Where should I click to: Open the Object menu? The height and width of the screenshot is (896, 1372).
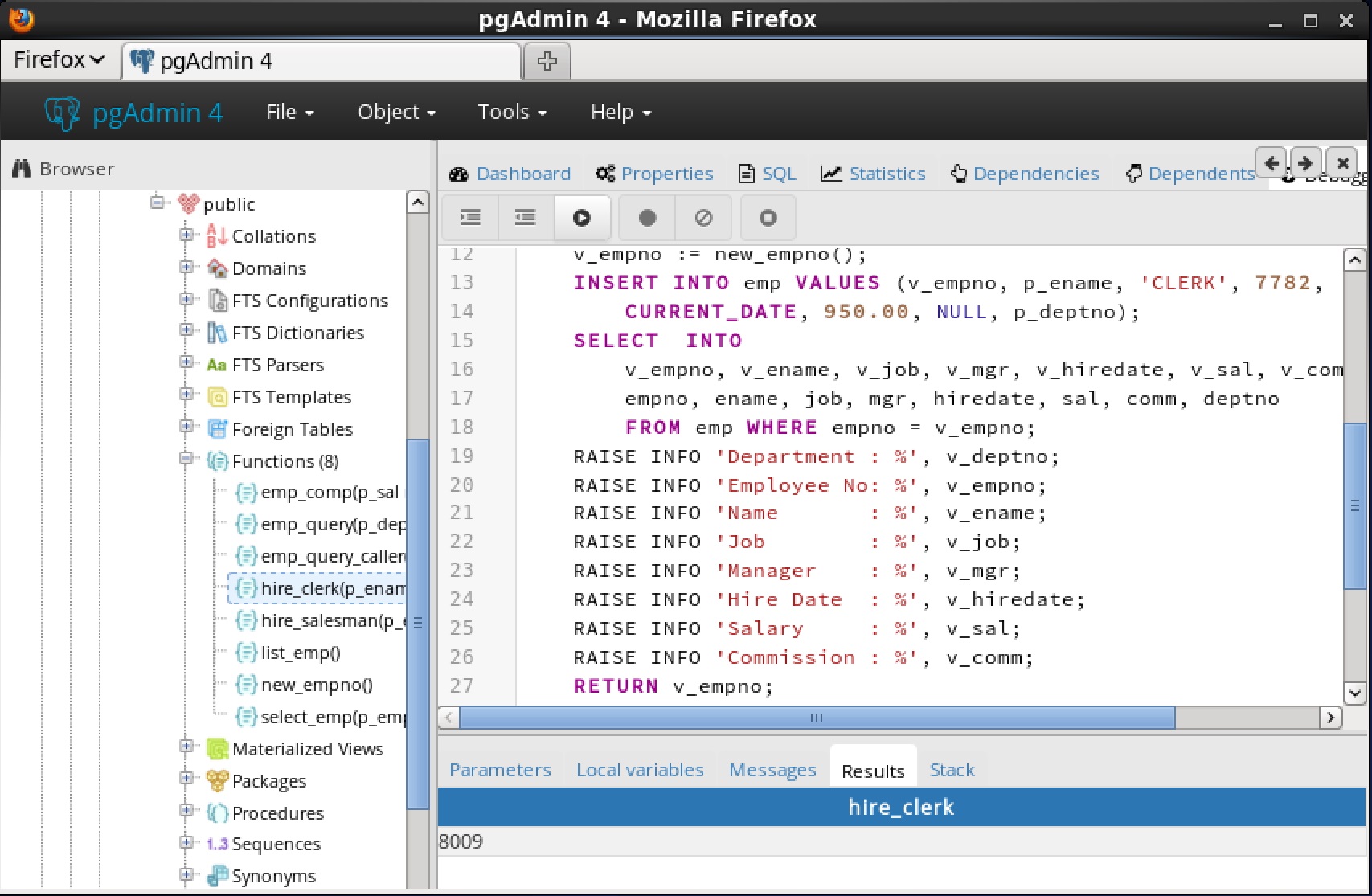point(396,113)
